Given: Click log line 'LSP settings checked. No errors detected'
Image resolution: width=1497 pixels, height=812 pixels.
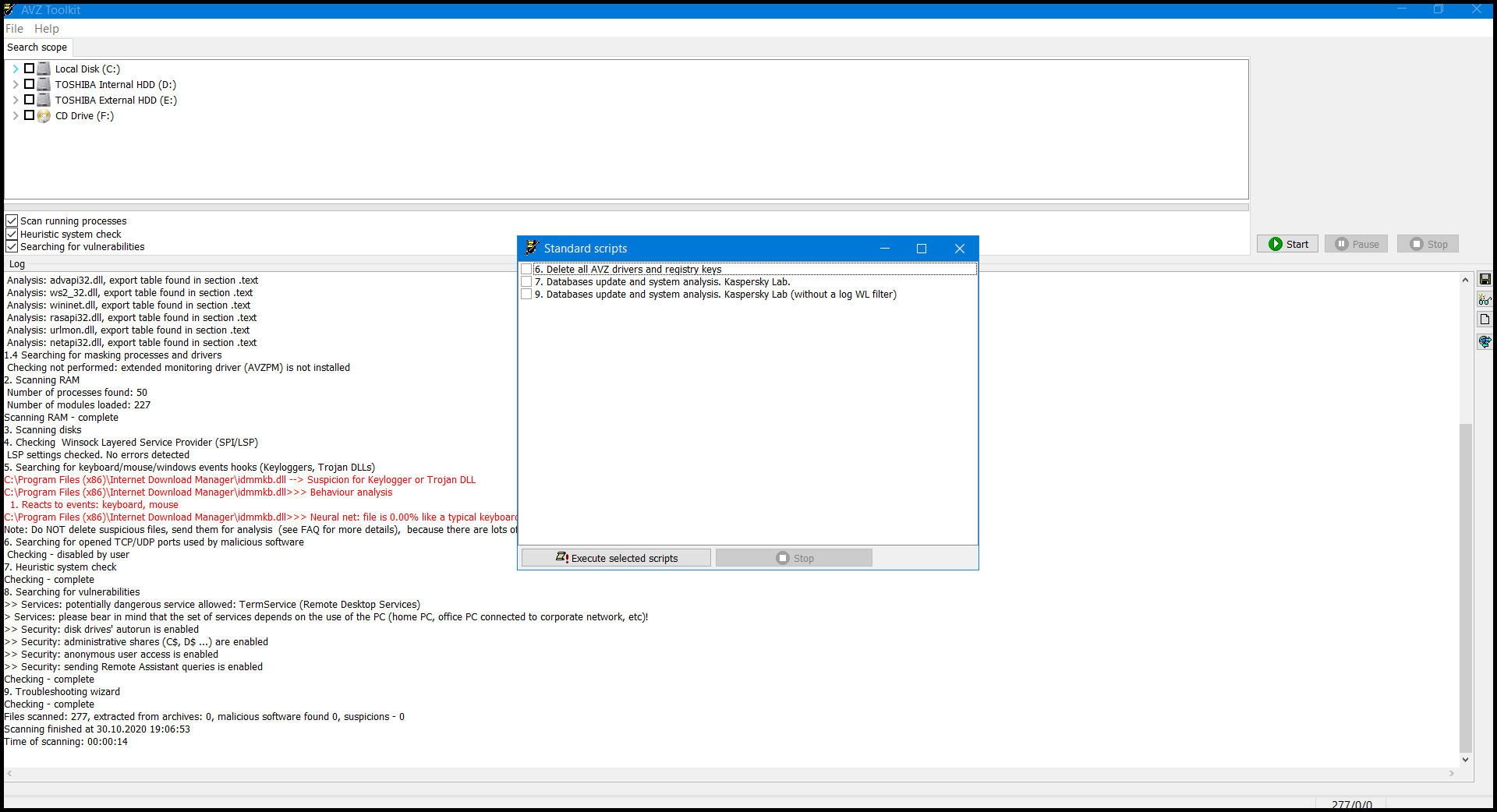Looking at the screenshot, I should point(98,455).
